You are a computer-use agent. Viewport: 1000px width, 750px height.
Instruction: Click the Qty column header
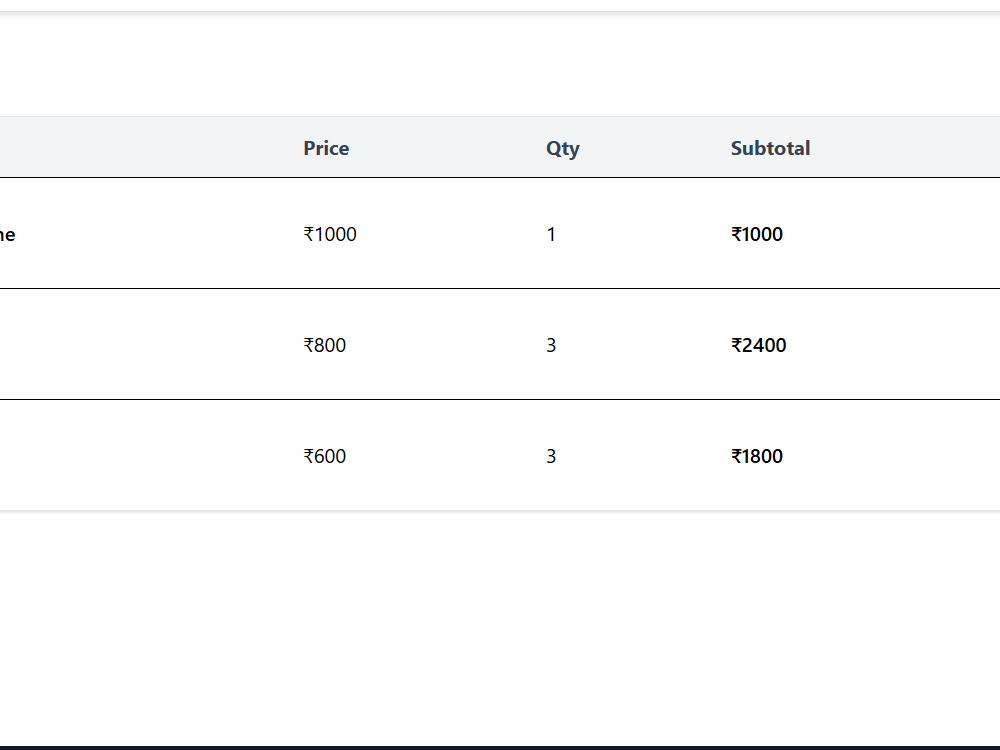point(562,149)
